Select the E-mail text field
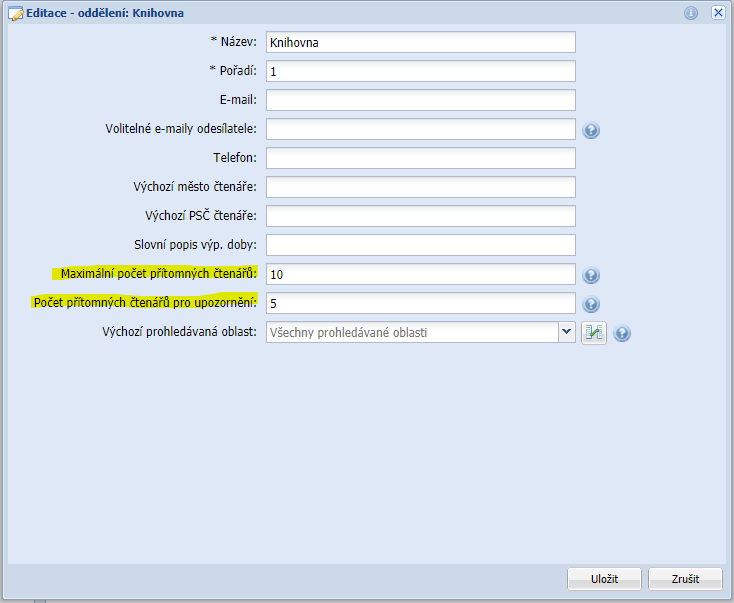Image resolution: width=734 pixels, height=603 pixels. coord(420,100)
